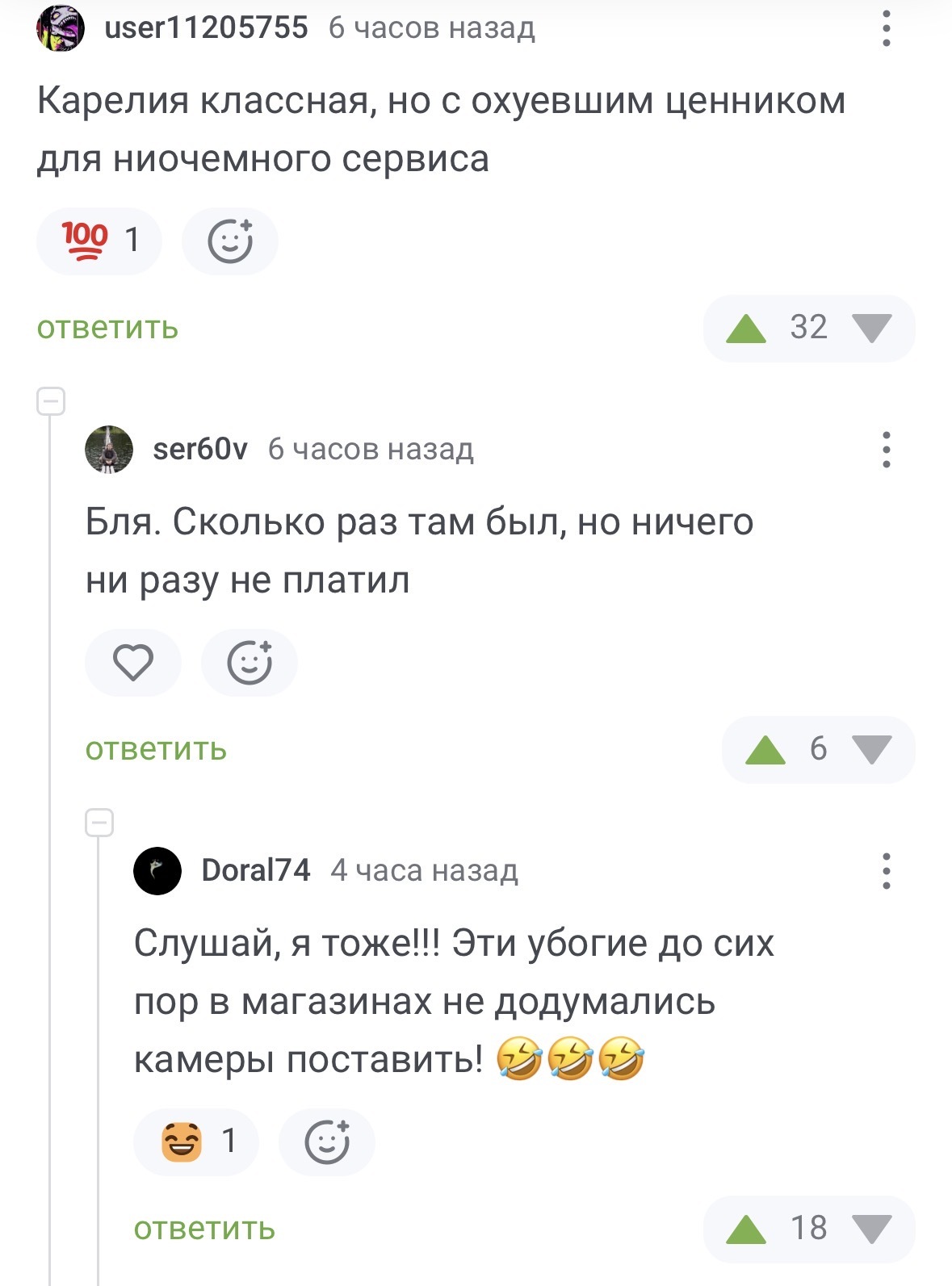Open three-dot menu for ser60v's comment
The height and width of the screenshot is (1286, 952).
[886, 450]
